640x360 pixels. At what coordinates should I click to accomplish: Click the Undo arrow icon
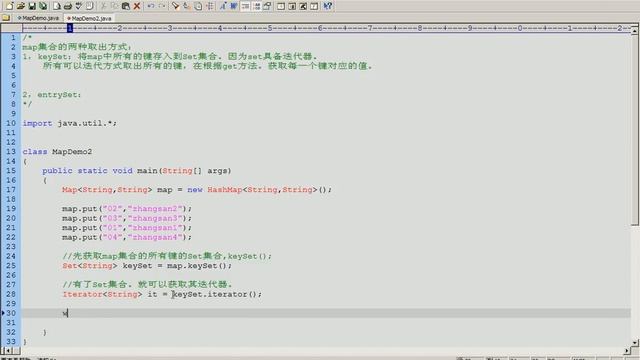(151, 6)
